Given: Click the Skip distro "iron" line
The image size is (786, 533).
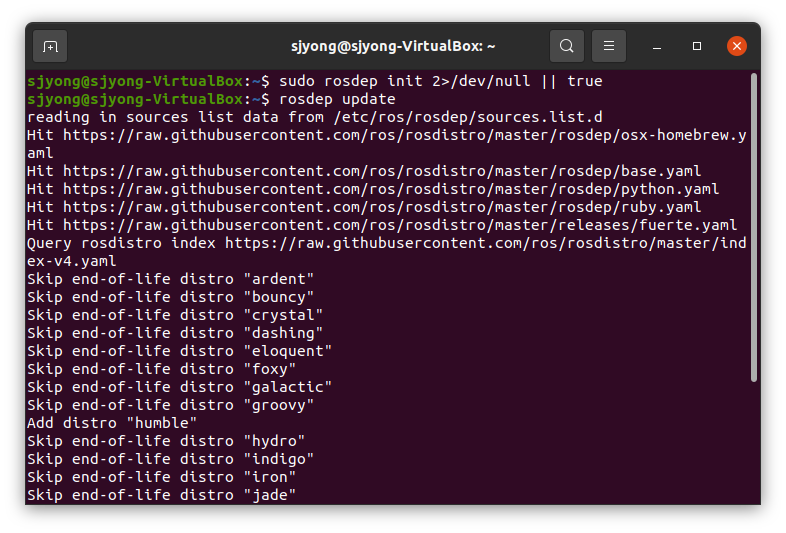Looking at the screenshot, I should (x=161, y=478).
